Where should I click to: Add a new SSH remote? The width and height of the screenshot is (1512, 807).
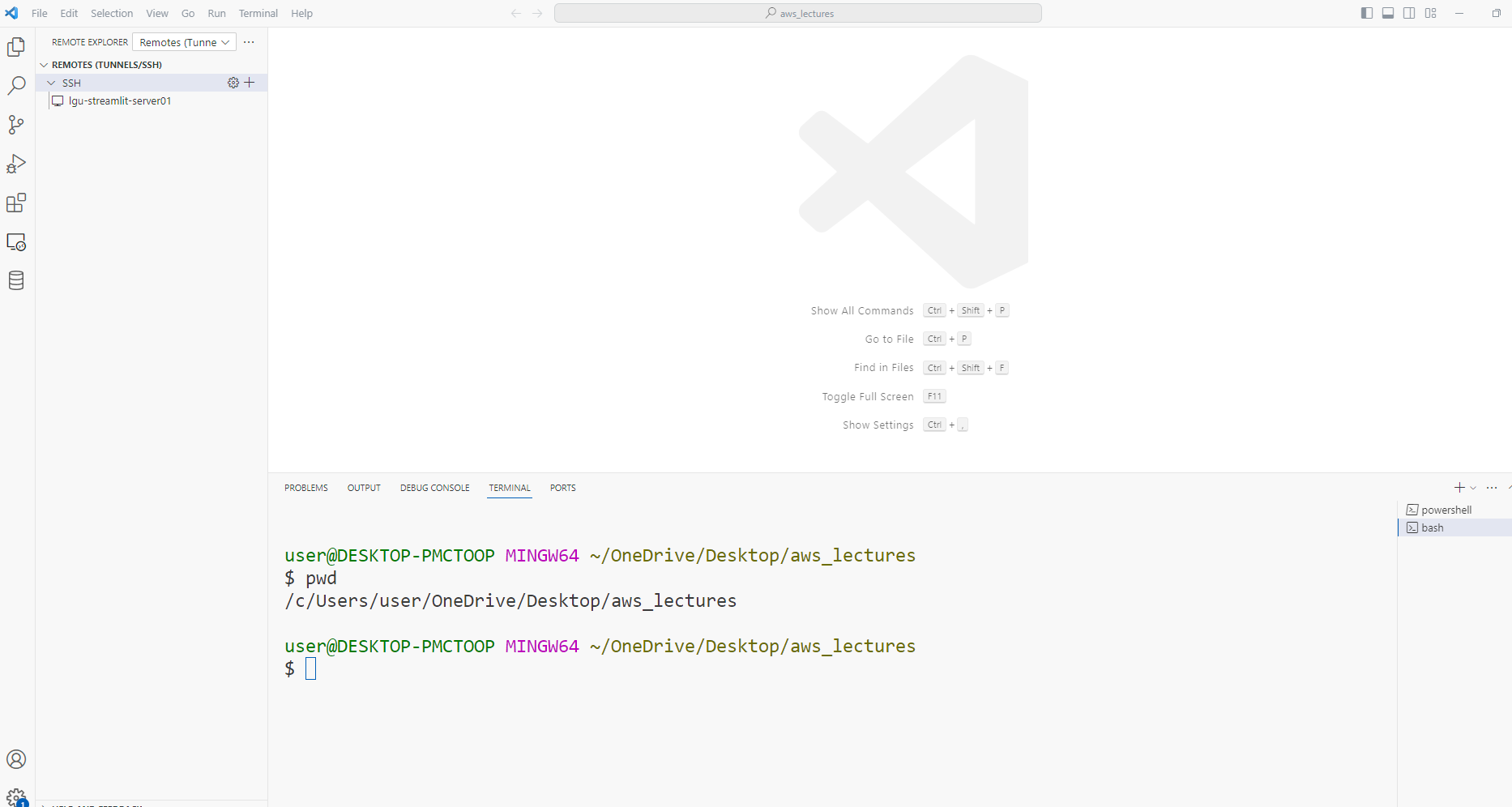(x=250, y=83)
